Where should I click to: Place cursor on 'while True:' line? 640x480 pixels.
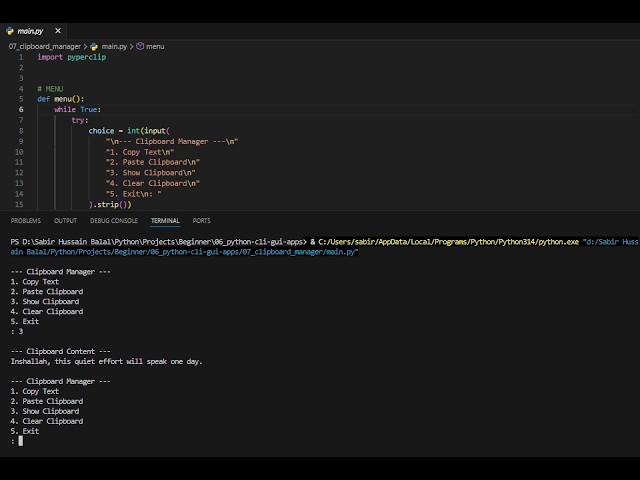78,109
